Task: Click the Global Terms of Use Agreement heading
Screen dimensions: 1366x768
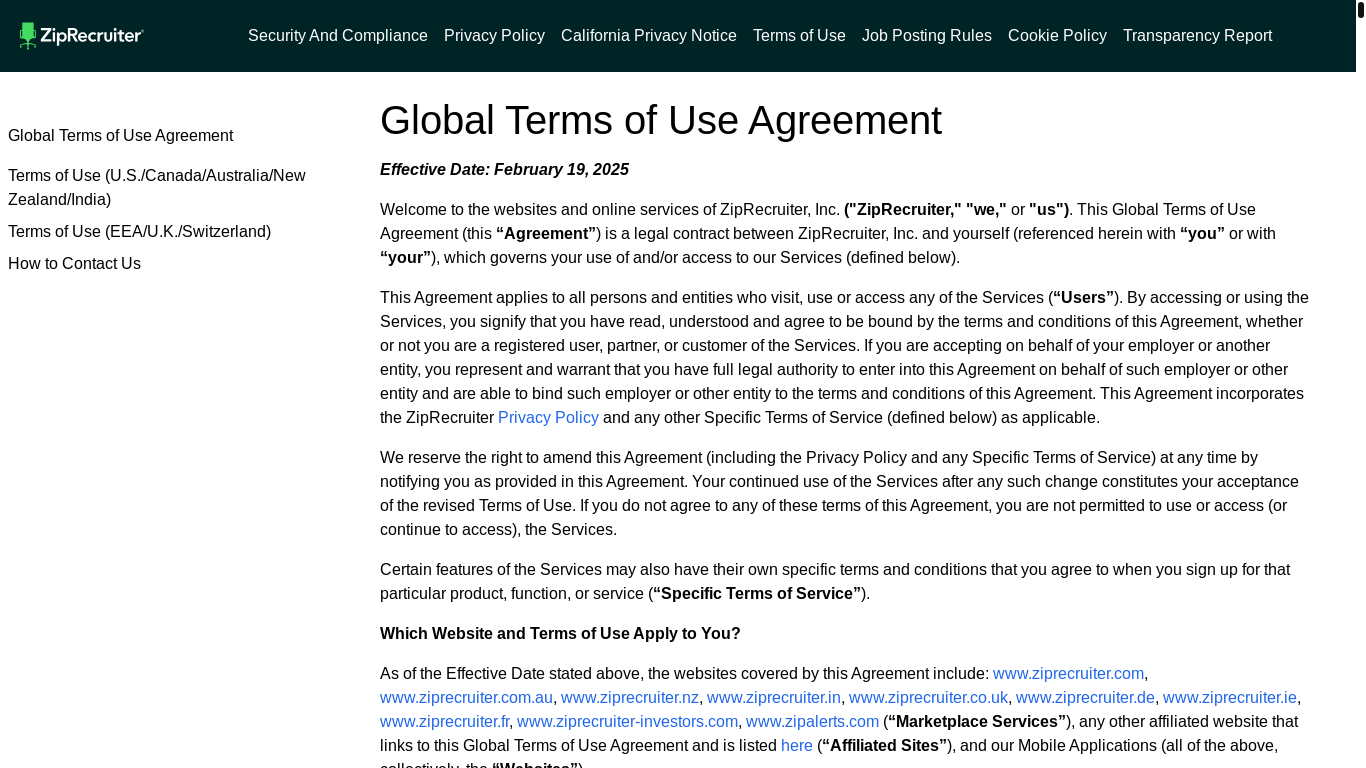Action: click(661, 121)
